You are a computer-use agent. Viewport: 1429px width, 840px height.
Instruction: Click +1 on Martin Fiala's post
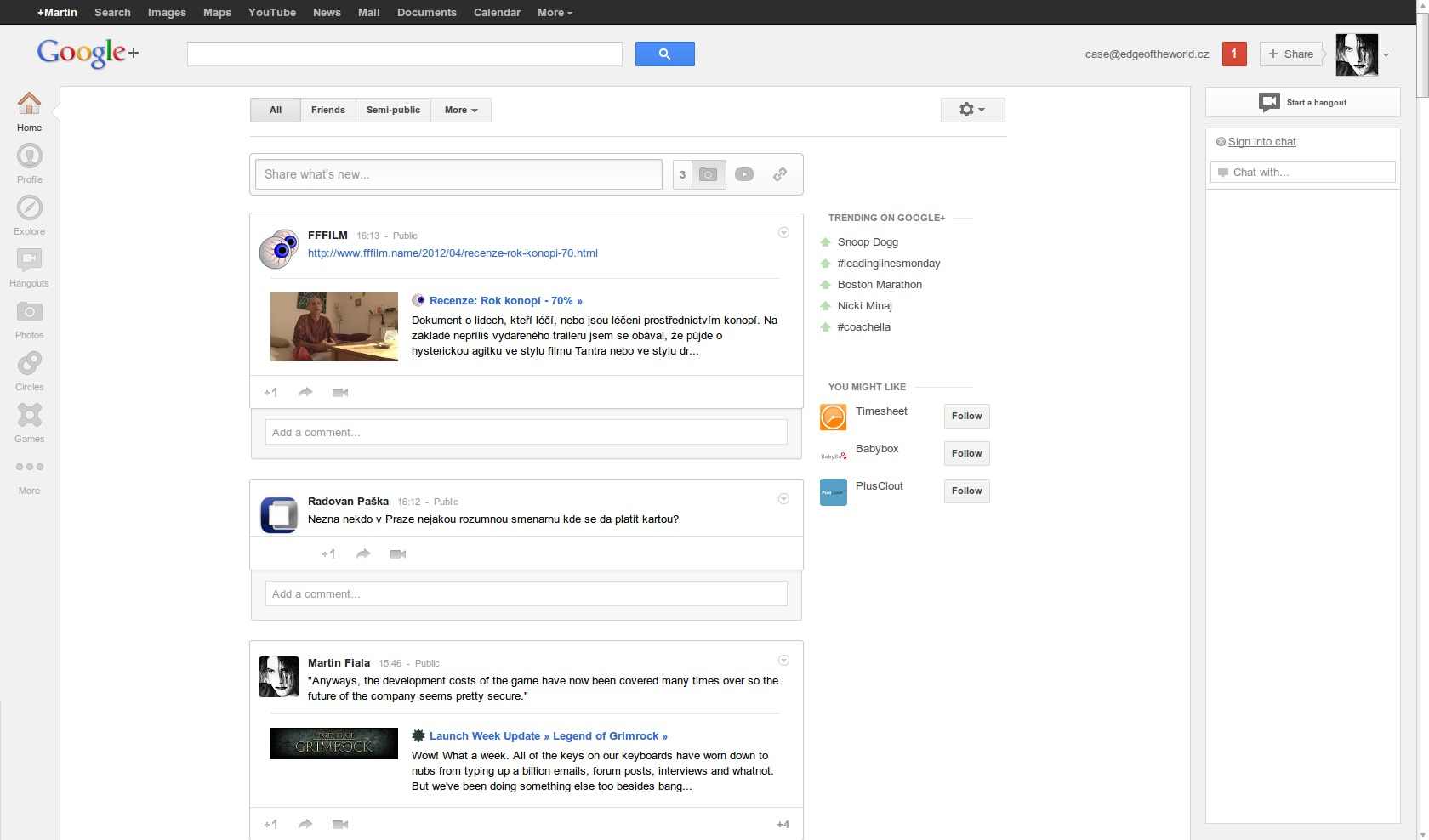click(270, 824)
